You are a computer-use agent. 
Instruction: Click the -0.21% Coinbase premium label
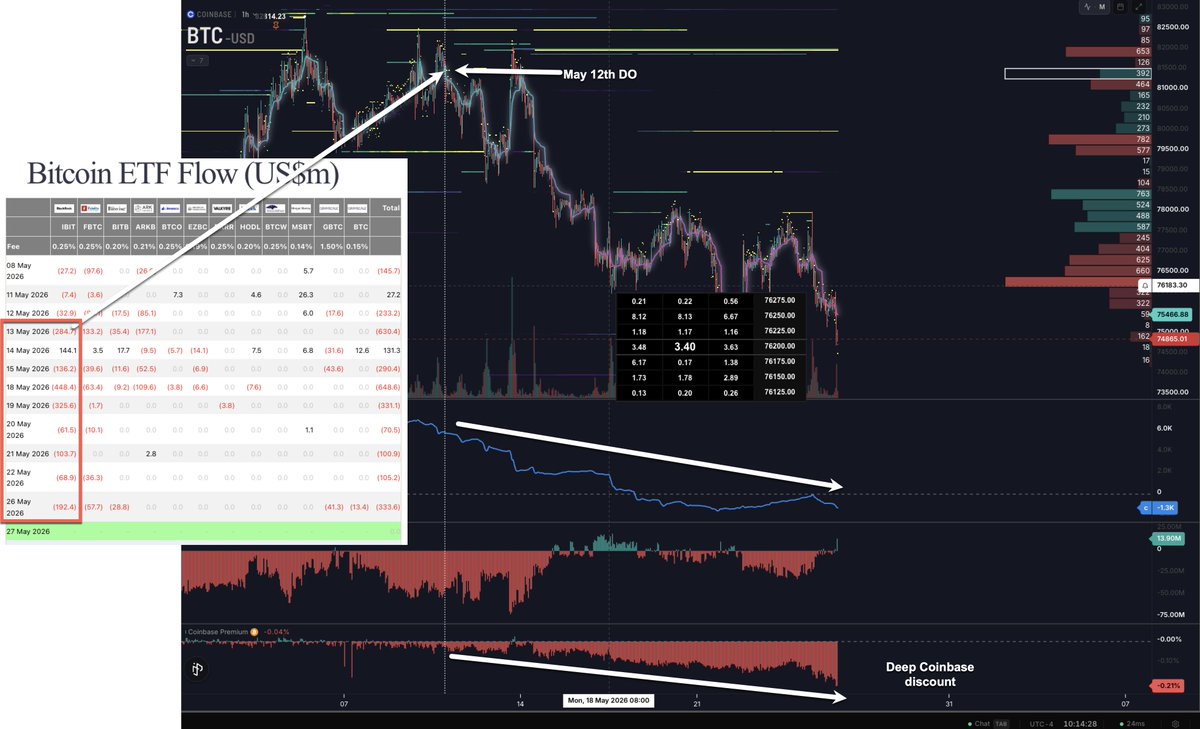[x=1168, y=686]
